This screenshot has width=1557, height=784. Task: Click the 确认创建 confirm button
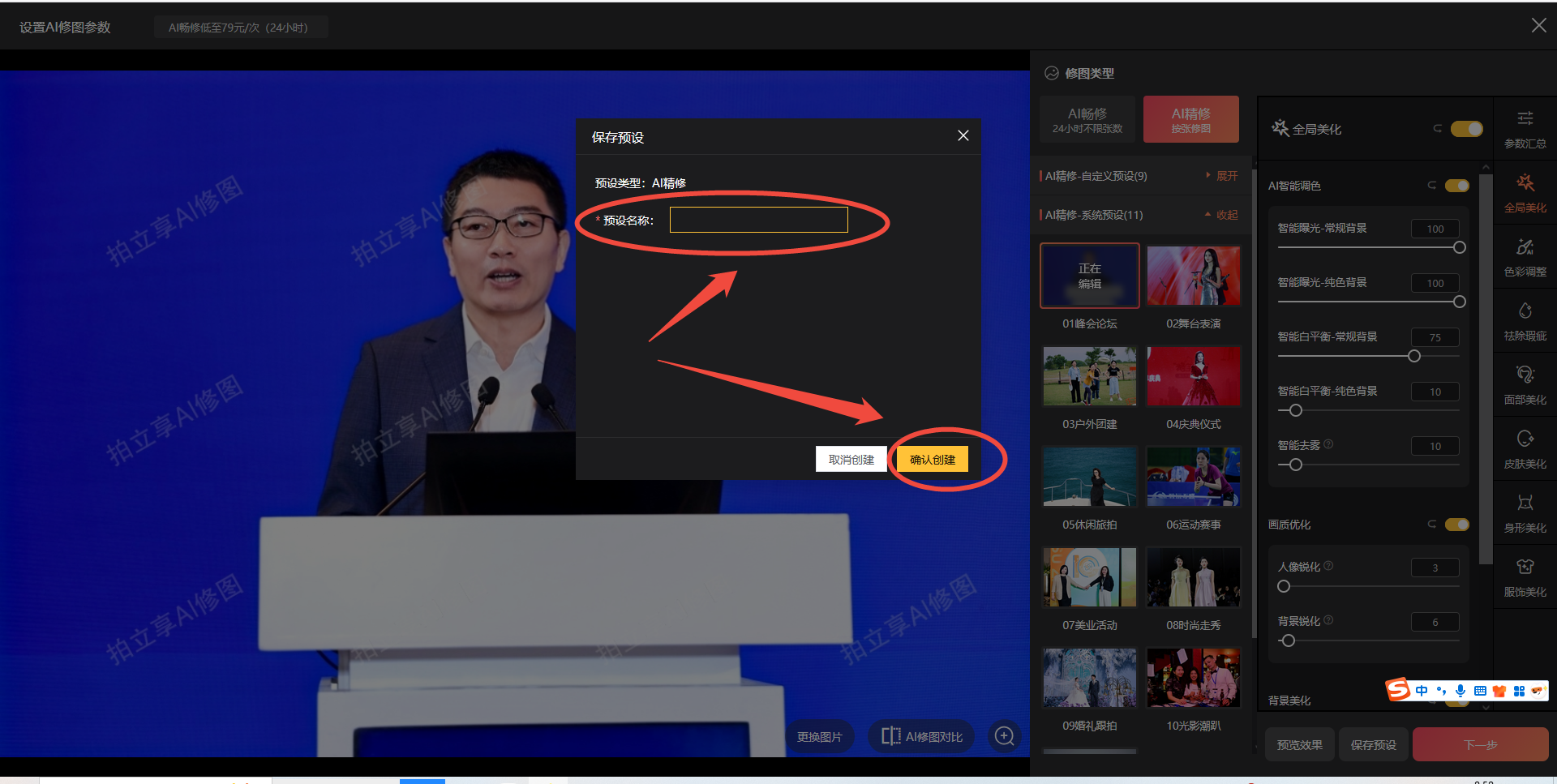click(932, 459)
